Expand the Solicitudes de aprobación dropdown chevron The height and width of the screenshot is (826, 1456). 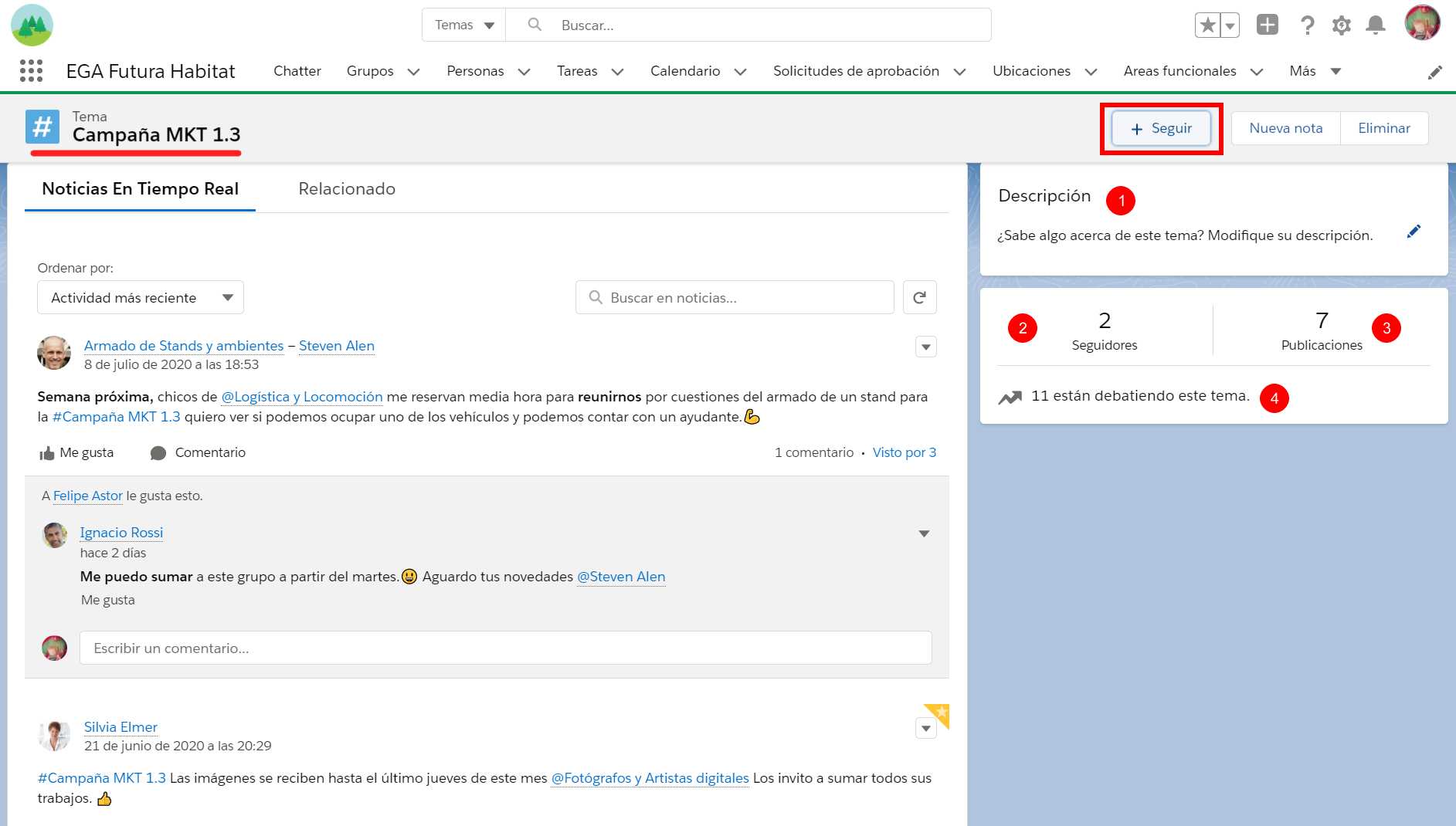point(960,72)
